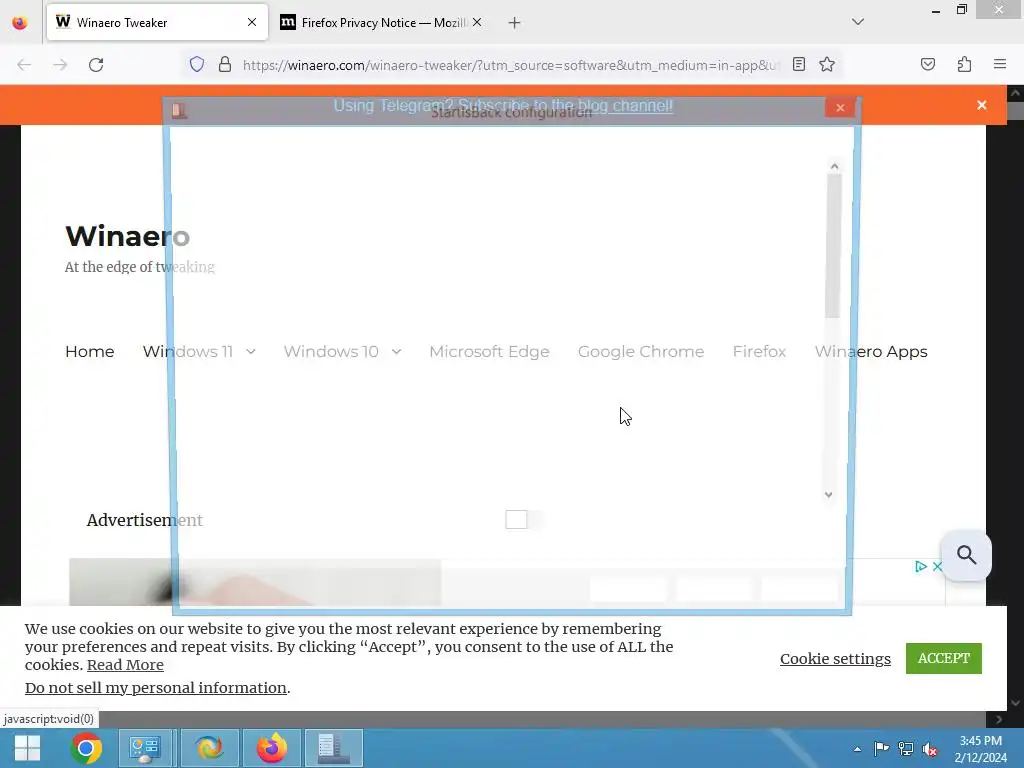View site security lock information

[225, 64]
